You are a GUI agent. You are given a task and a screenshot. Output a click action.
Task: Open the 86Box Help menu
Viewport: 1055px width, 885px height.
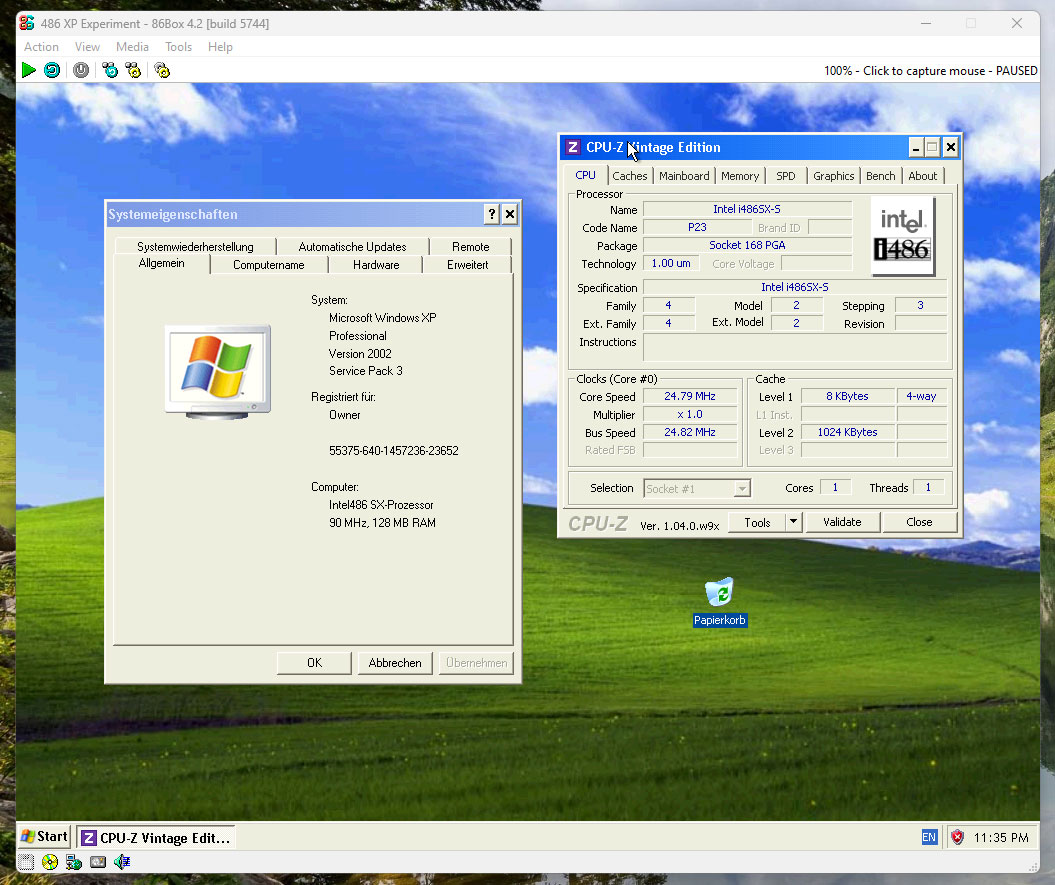[220, 46]
